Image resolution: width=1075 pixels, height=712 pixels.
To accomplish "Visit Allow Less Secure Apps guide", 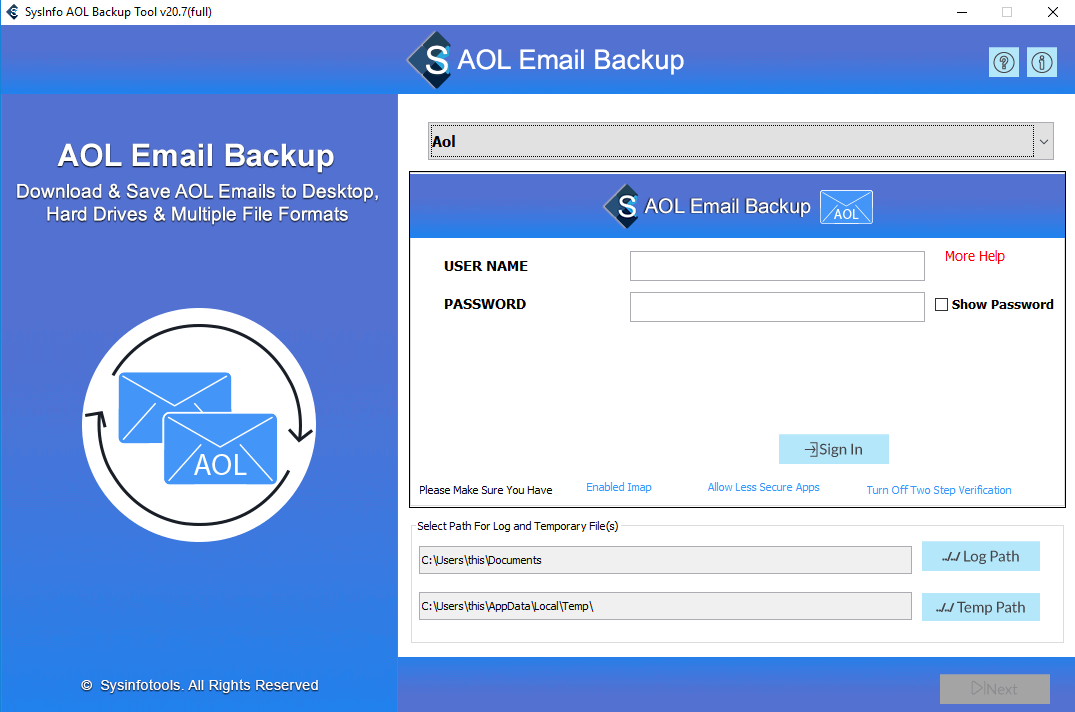I will tap(763, 486).
